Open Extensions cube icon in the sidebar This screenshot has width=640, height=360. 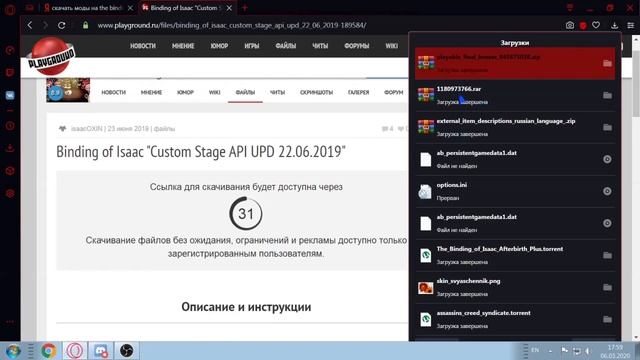10,171
